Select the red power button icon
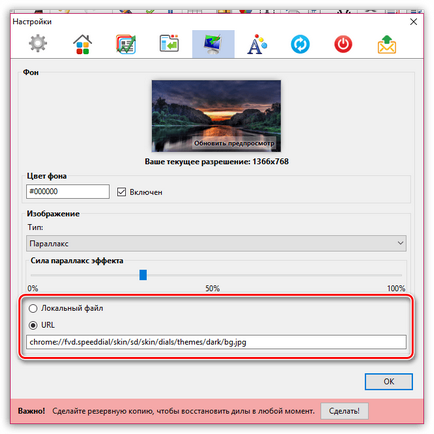Viewport: 434px width, 434px height. tap(343, 44)
